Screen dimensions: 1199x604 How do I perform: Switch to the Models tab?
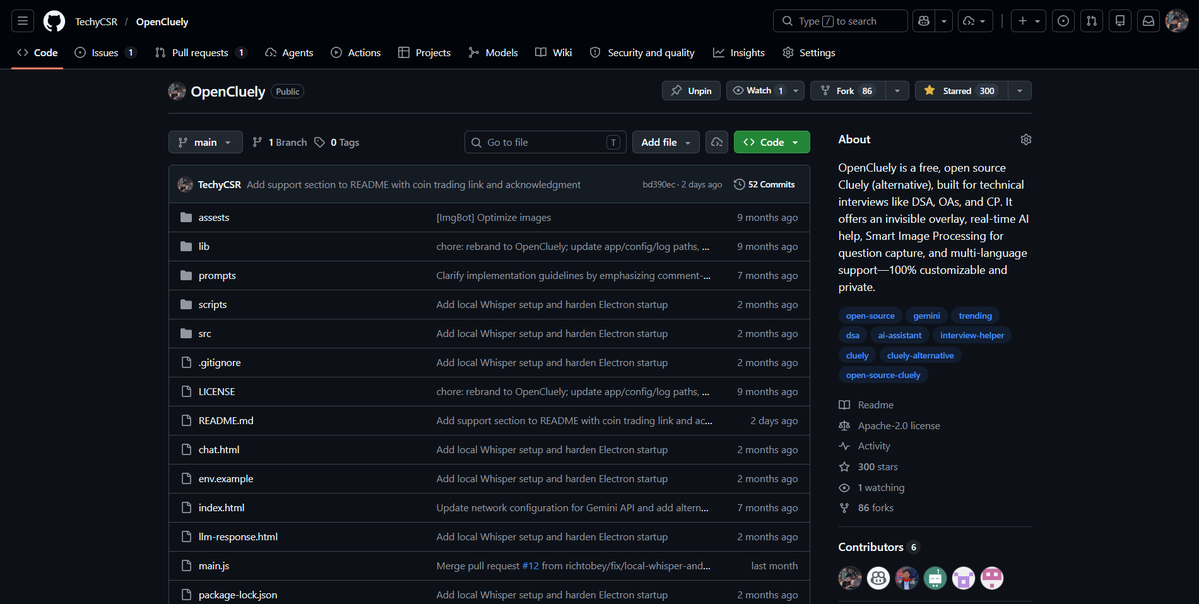click(x=493, y=53)
